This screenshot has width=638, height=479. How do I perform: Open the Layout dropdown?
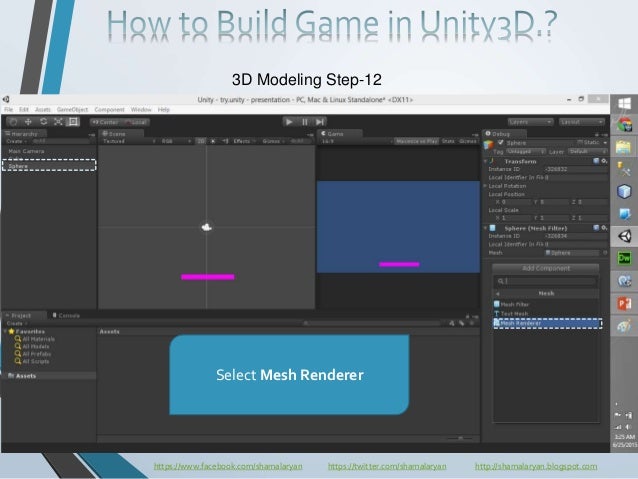point(582,122)
